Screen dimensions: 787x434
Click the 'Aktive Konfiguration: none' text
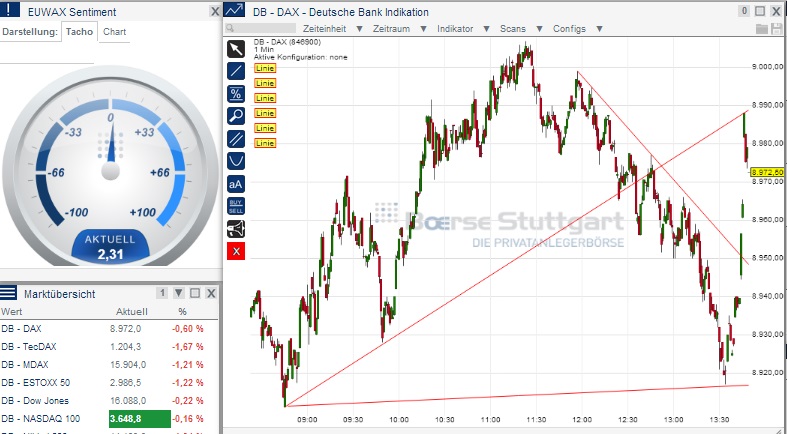click(x=300, y=57)
